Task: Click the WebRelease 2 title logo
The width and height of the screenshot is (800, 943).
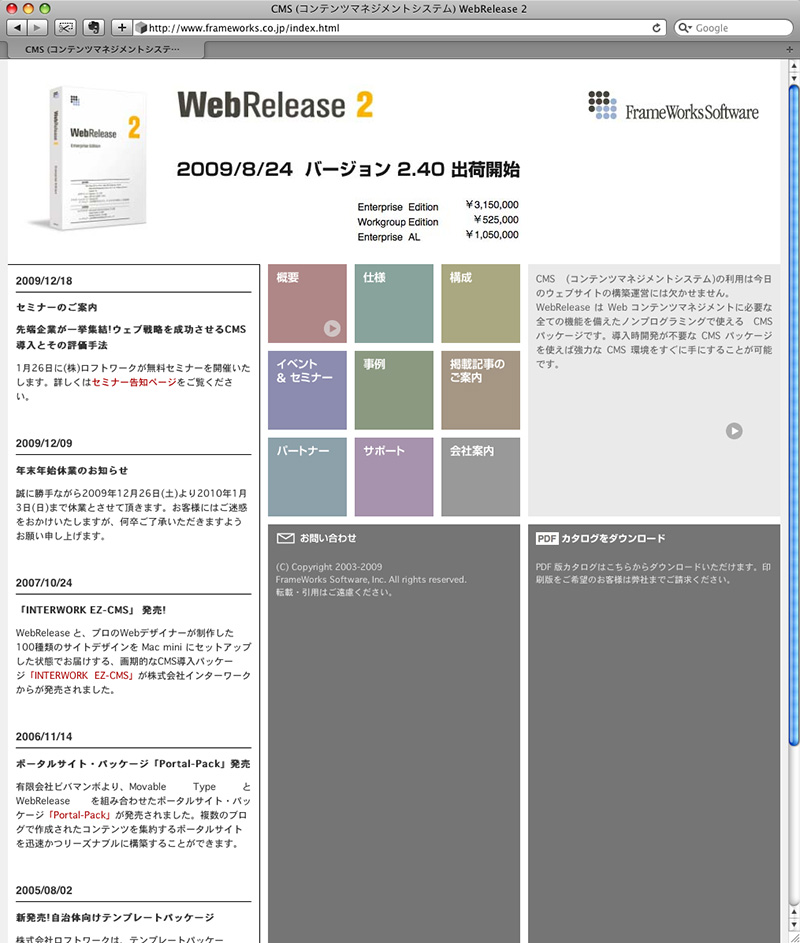Action: point(275,105)
